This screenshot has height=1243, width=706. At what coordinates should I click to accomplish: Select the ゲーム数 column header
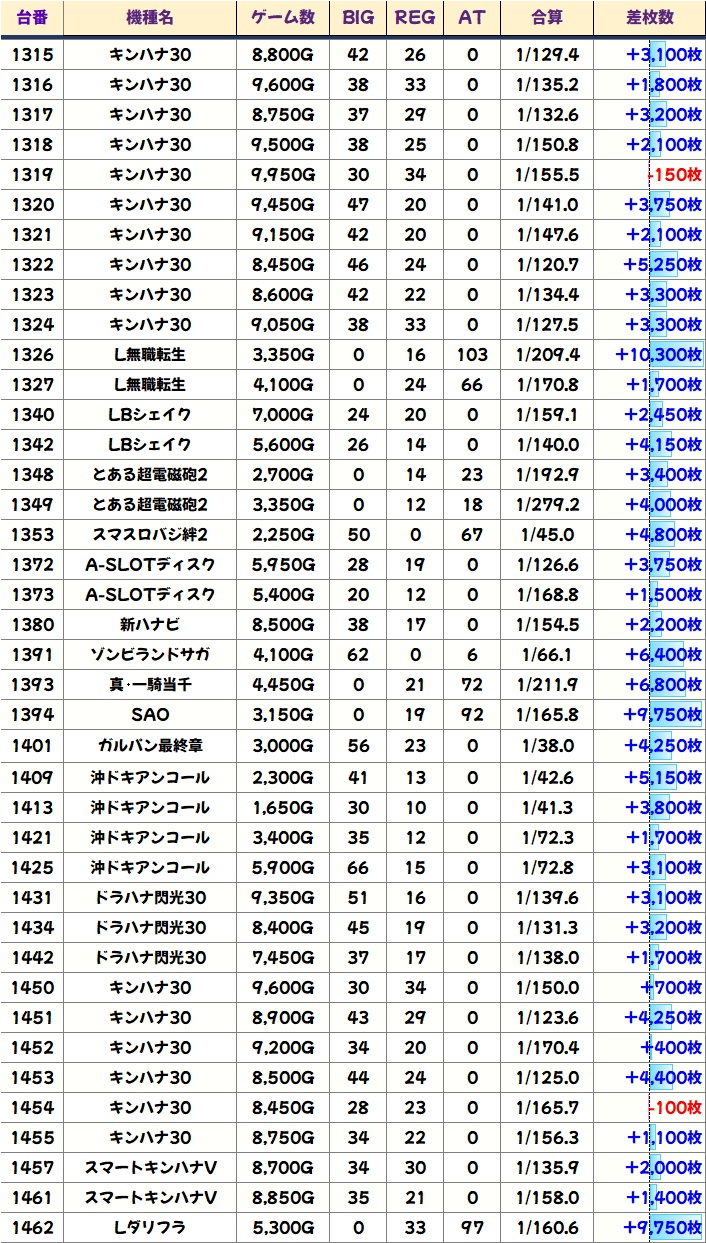tap(283, 18)
